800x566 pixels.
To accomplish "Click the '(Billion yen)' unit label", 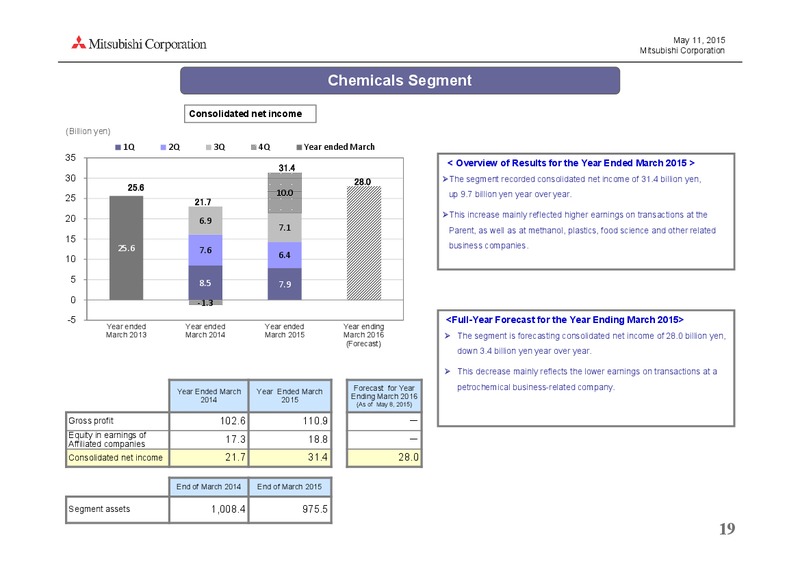I will coord(88,131).
